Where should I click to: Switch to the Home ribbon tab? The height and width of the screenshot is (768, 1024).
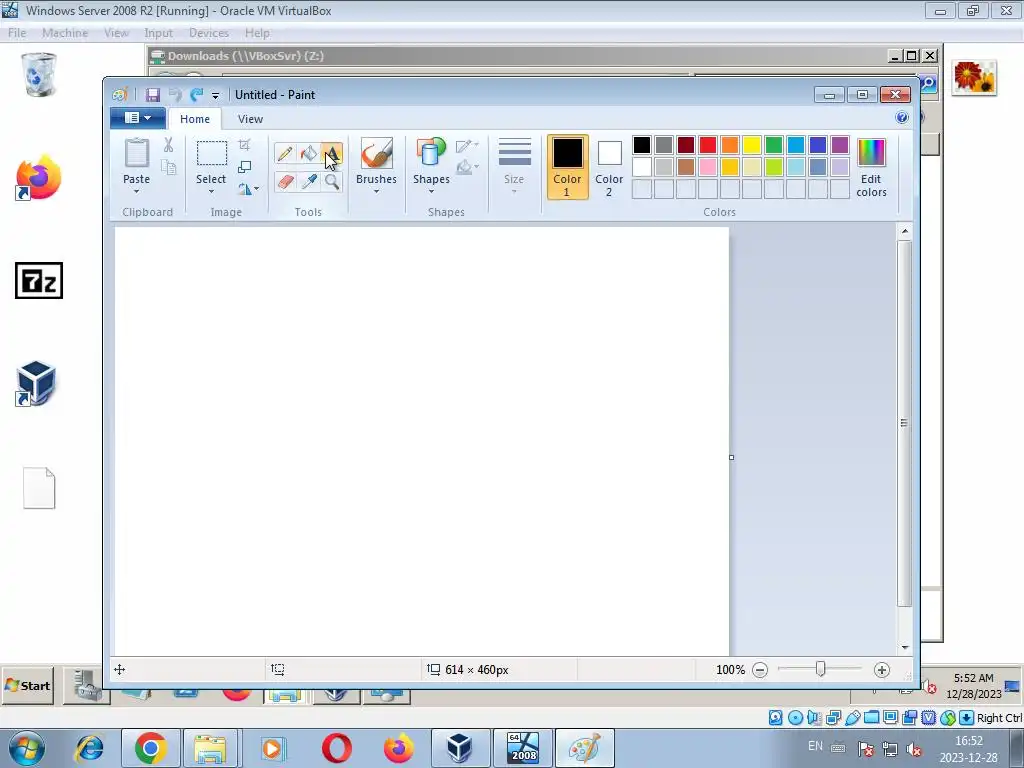[195, 119]
